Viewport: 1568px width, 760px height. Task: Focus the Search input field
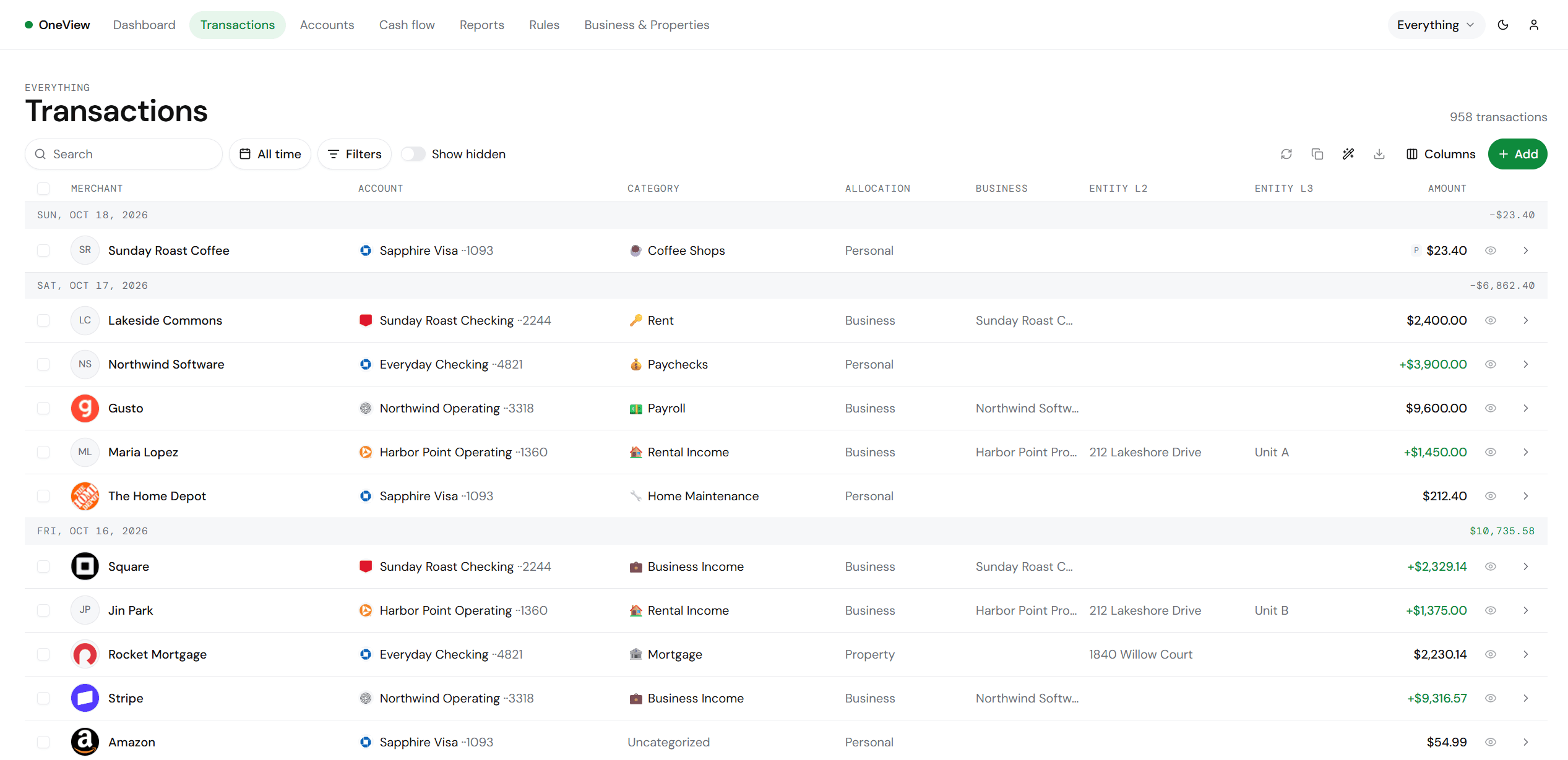(x=124, y=154)
